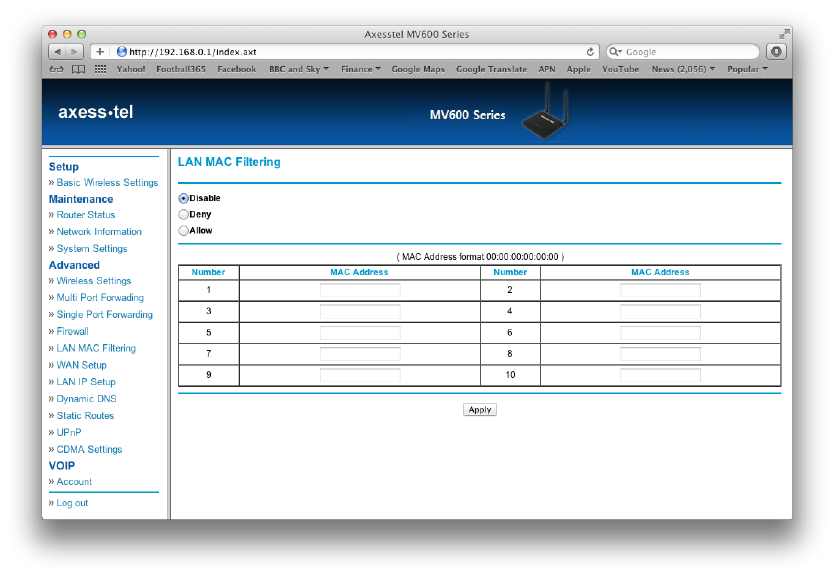Click the LAN MAC Filtering page heading

tap(229, 162)
